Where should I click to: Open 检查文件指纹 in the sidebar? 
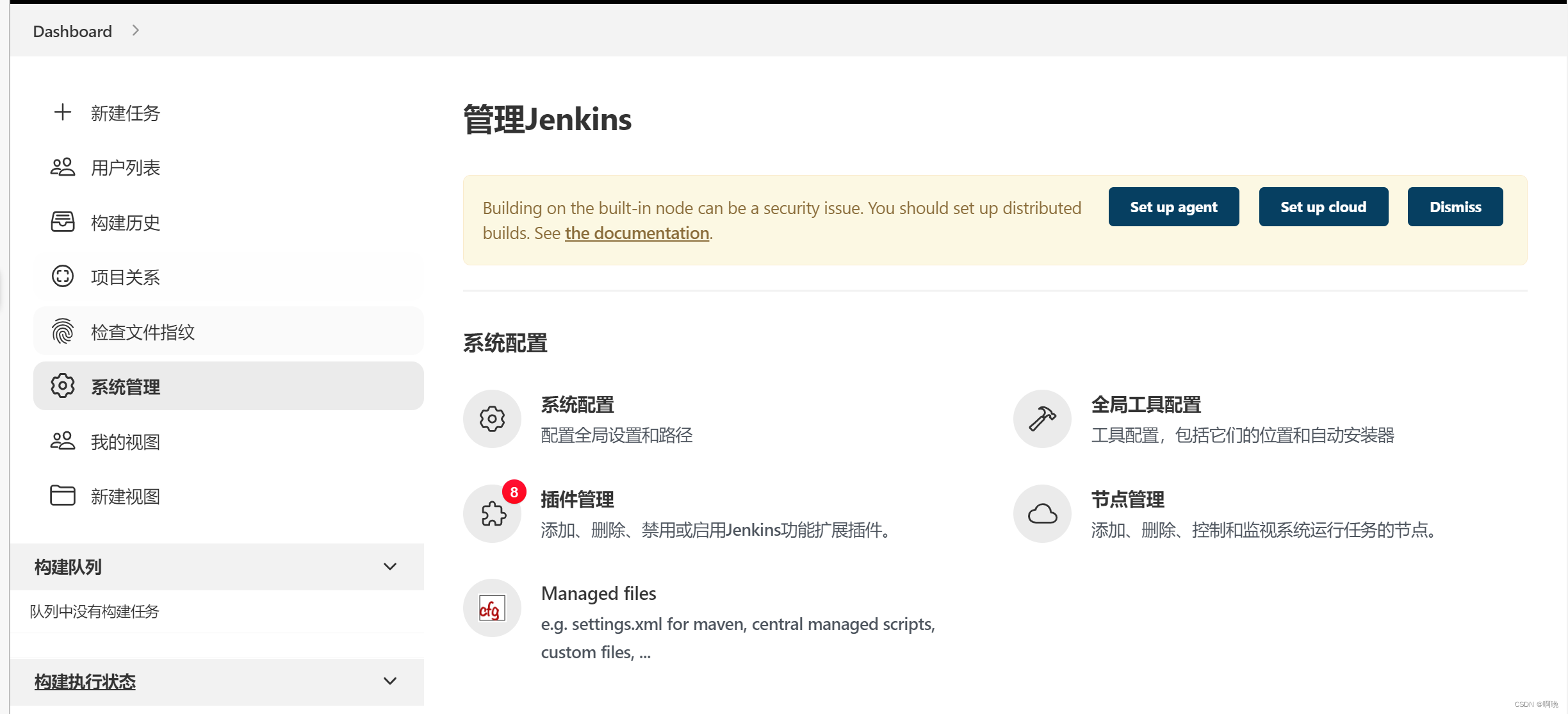229,331
